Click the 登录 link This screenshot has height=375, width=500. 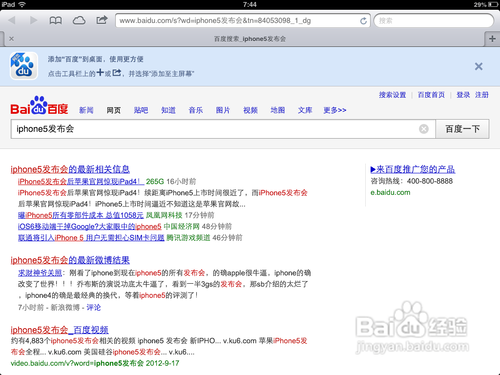point(463,95)
